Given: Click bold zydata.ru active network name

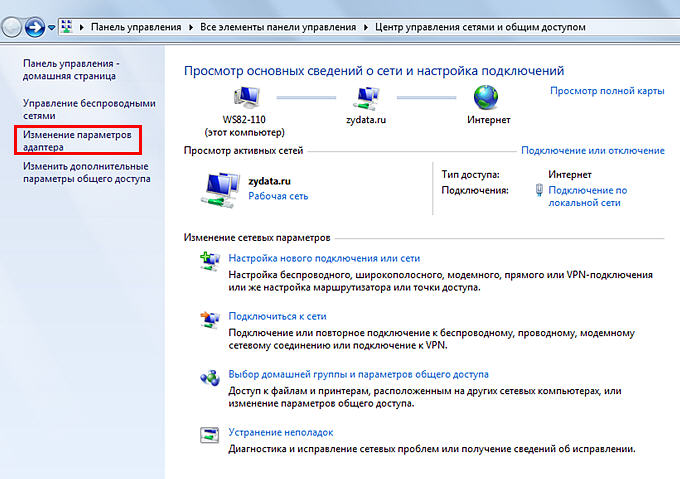Looking at the screenshot, I should coord(269,181).
